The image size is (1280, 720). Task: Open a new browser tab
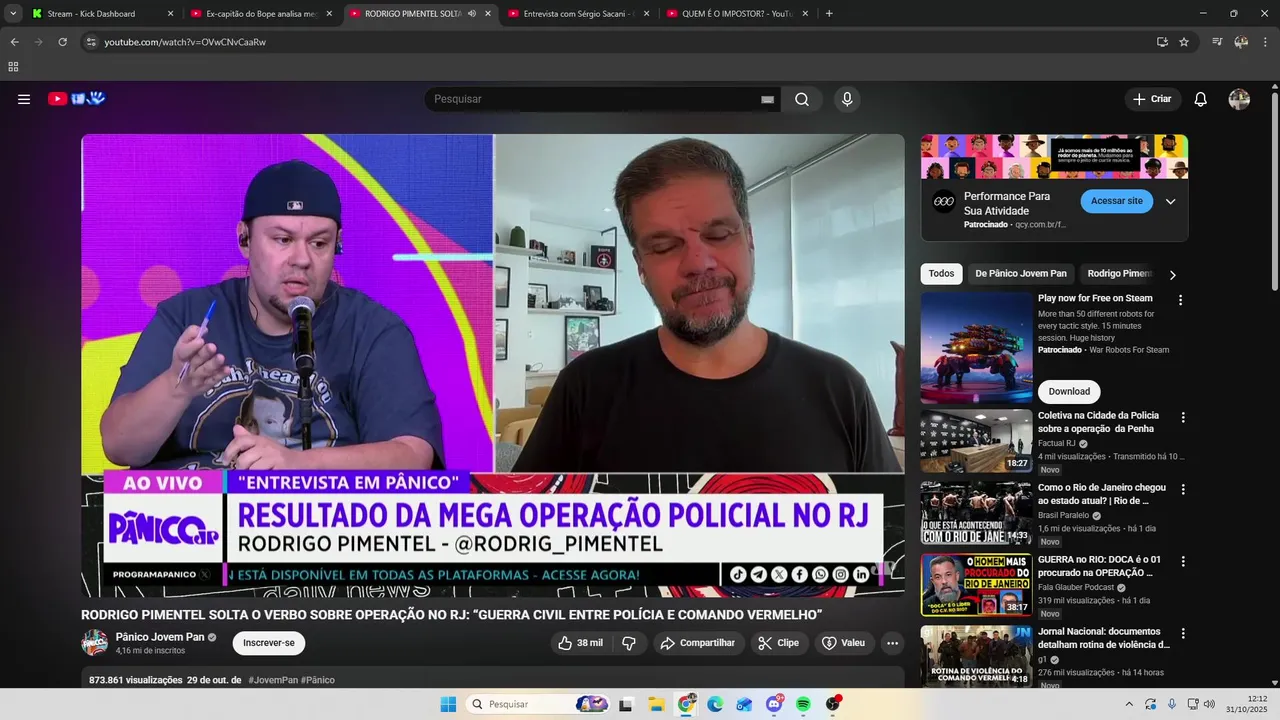829,14
